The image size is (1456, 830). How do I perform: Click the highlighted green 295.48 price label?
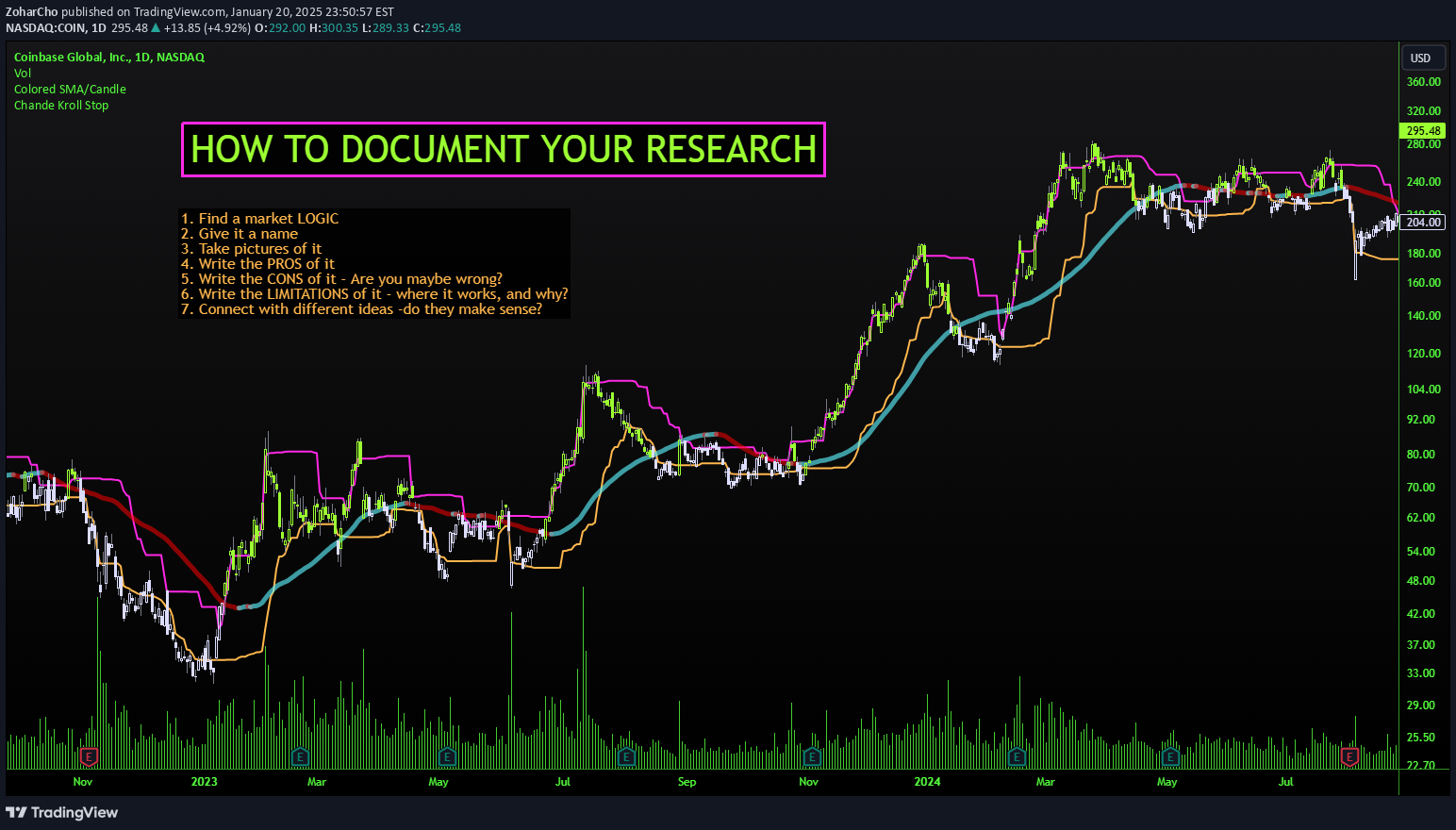pyautogui.click(x=1423, y=130)
